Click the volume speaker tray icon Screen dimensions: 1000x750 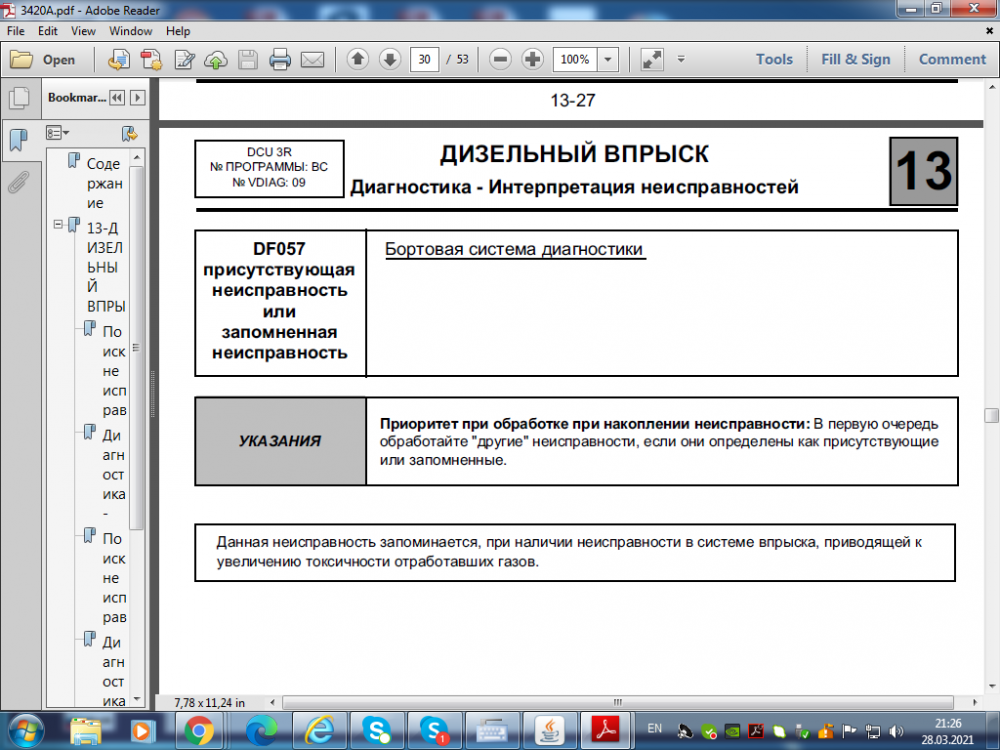pyautogui.click(x=896, y=731)
